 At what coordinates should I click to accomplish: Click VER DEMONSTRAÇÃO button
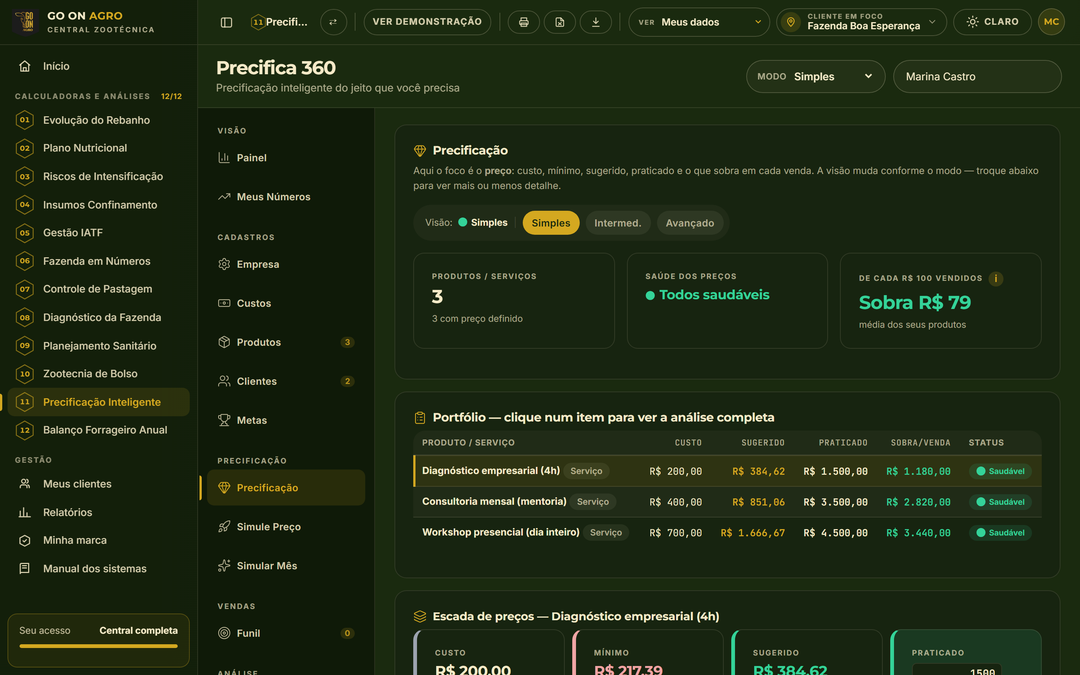[x=427, y=22]
